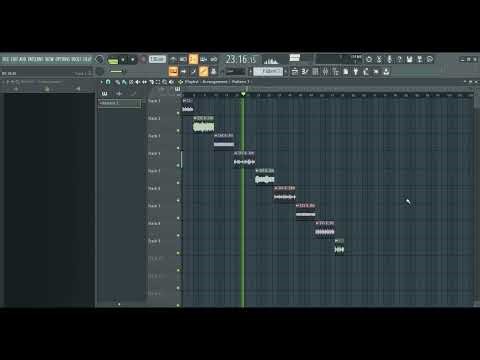The width and height of the screenshot is (480, 360).
Task: Mute Track 3 using its green dot
Action: tap(178, 148)
